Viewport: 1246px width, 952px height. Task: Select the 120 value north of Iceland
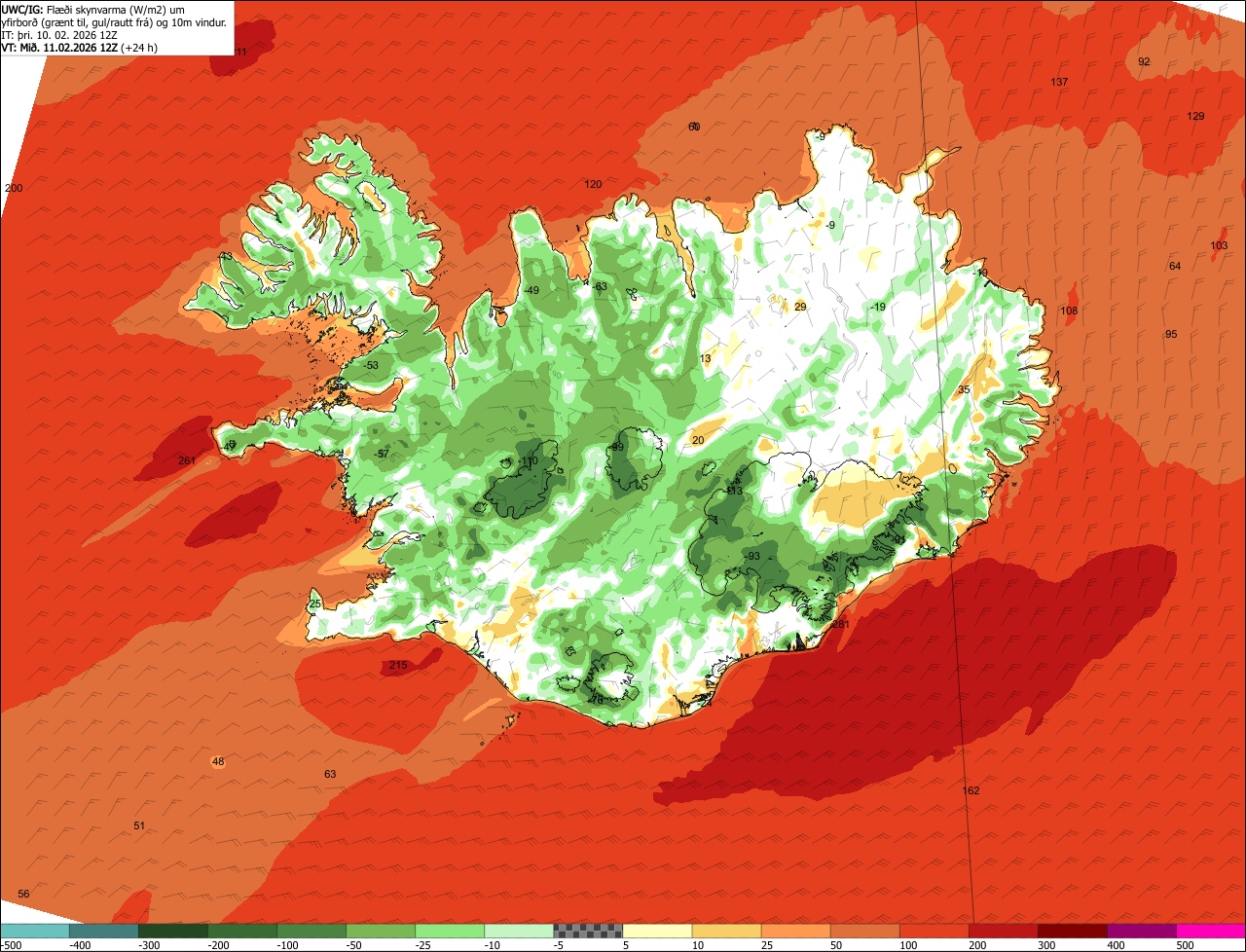pos(593,184)
